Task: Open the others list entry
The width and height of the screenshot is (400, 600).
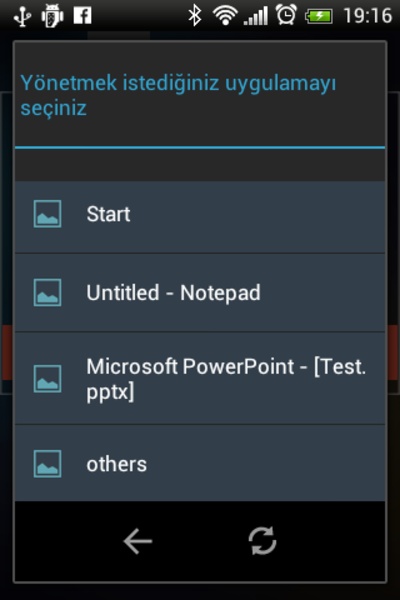Action: pyautogui.click(x=200, y=463)
